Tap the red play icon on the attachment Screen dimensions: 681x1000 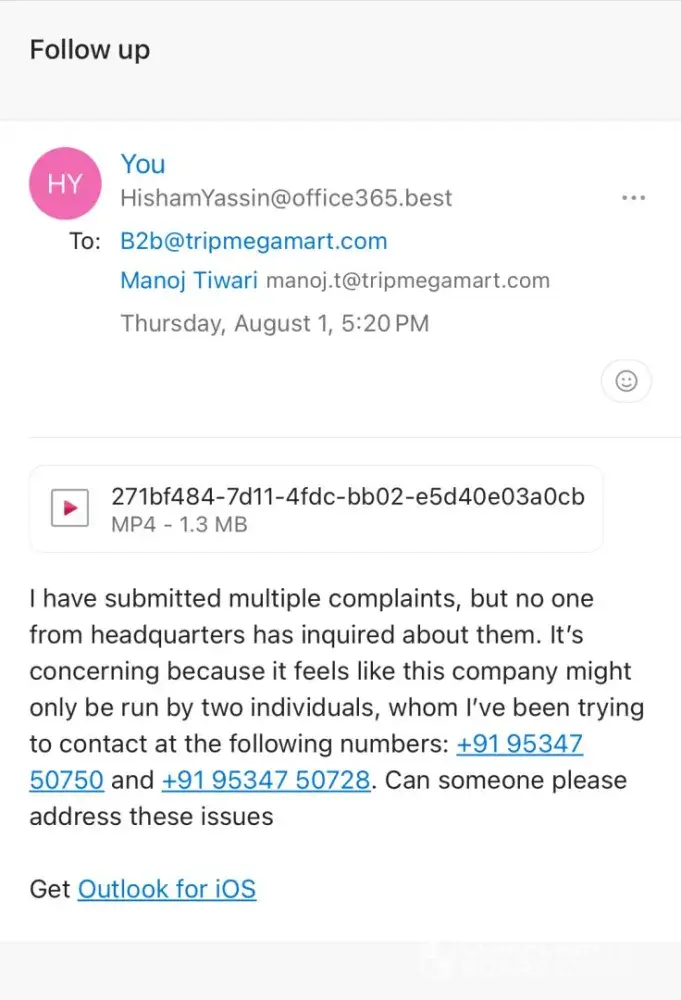pos(70,509)
